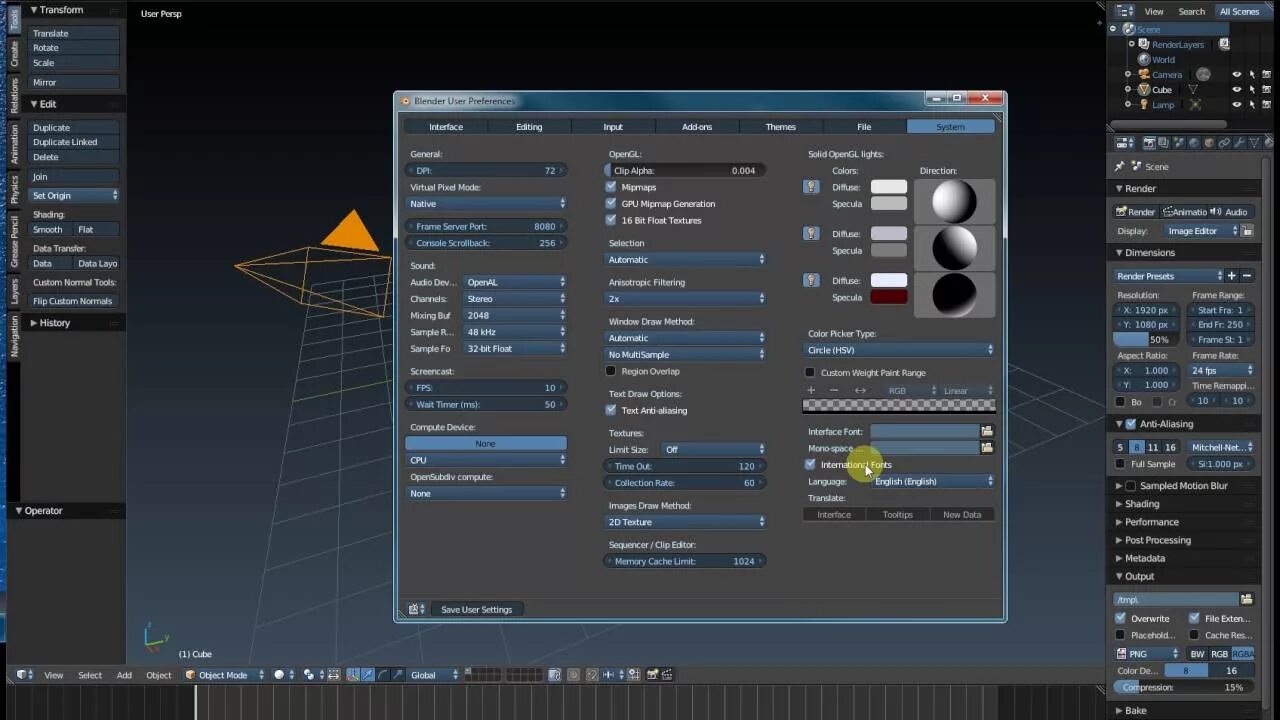Open the World properties tab globe icon
Screen dimensions: 1280x720
coord(1194,143)
